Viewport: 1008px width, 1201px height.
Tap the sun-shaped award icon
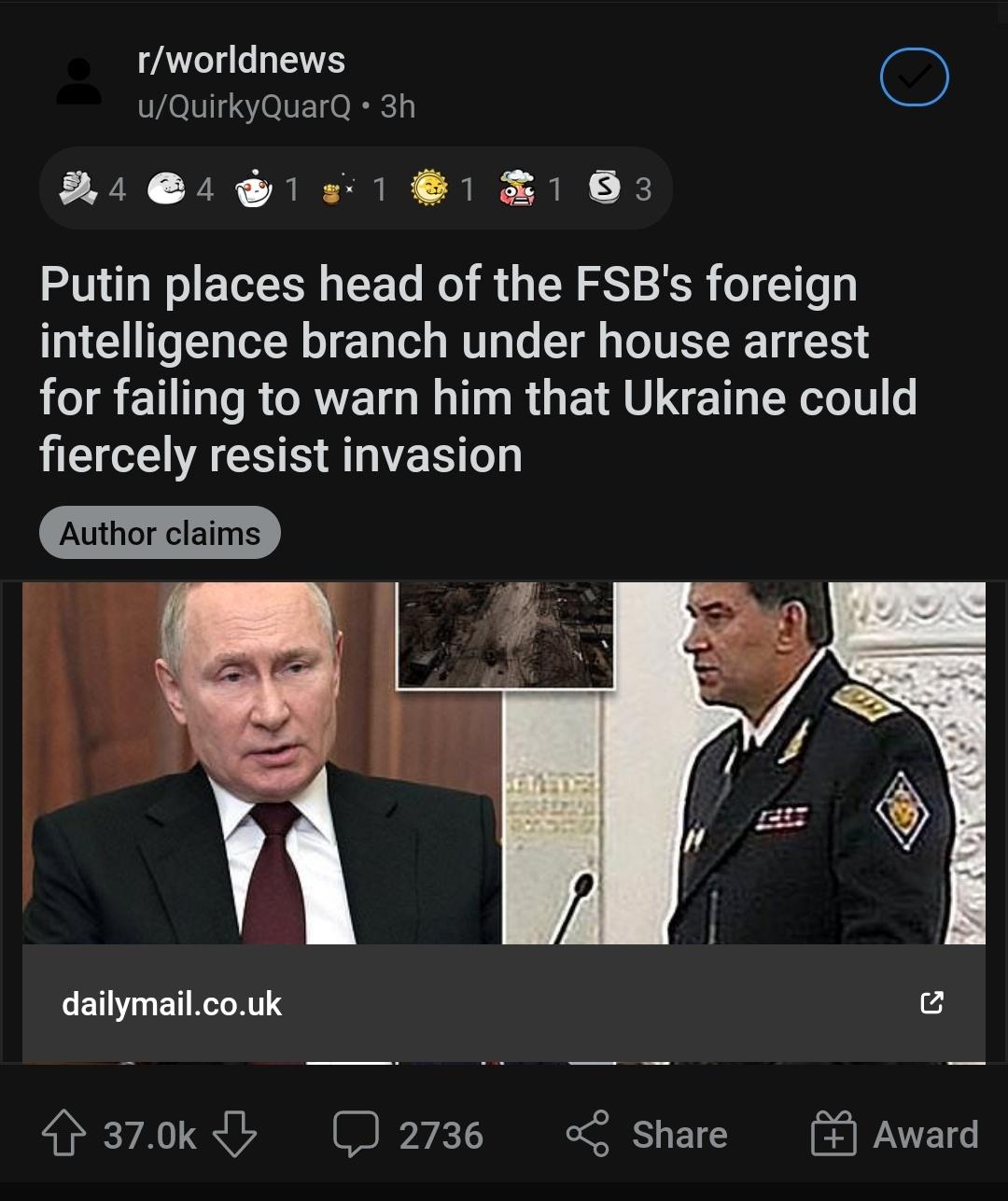430,189
